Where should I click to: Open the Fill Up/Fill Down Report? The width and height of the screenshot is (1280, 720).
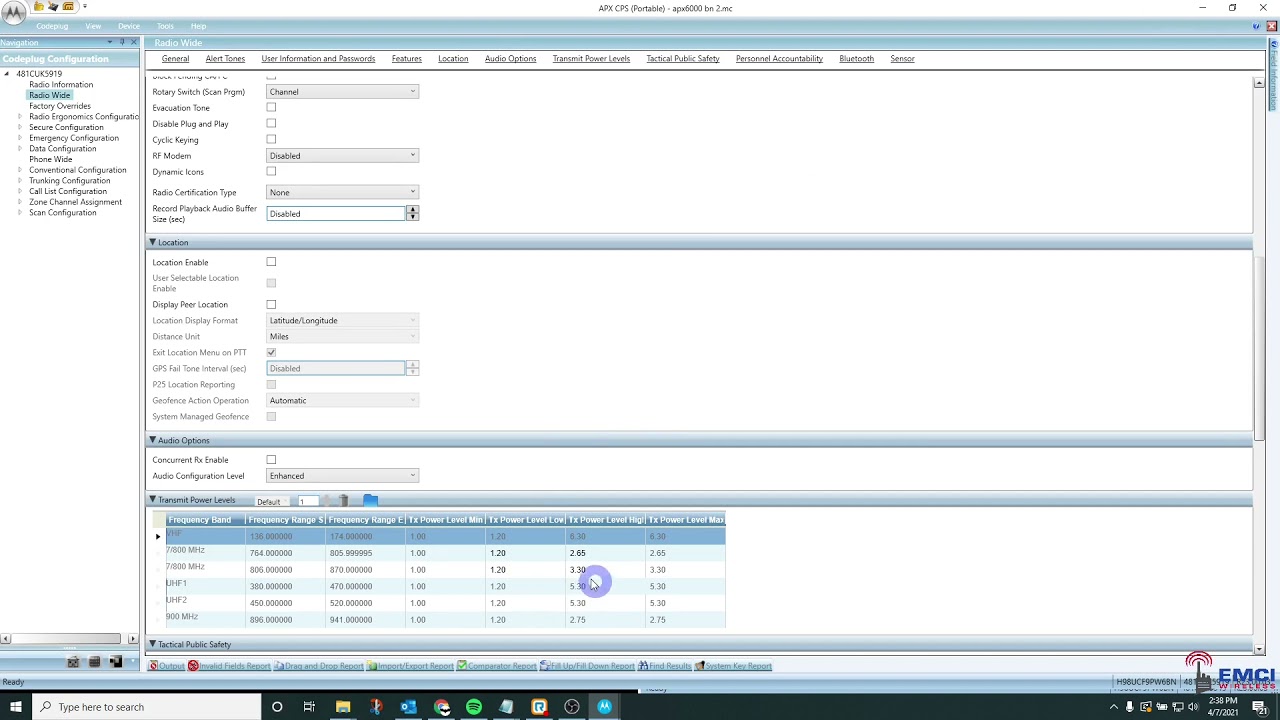(x=587, y=666)
